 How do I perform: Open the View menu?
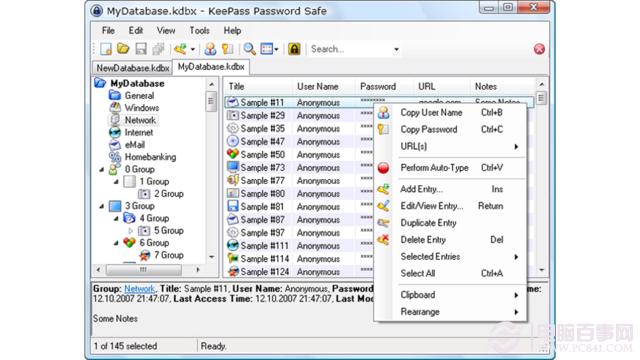(166, 31)
